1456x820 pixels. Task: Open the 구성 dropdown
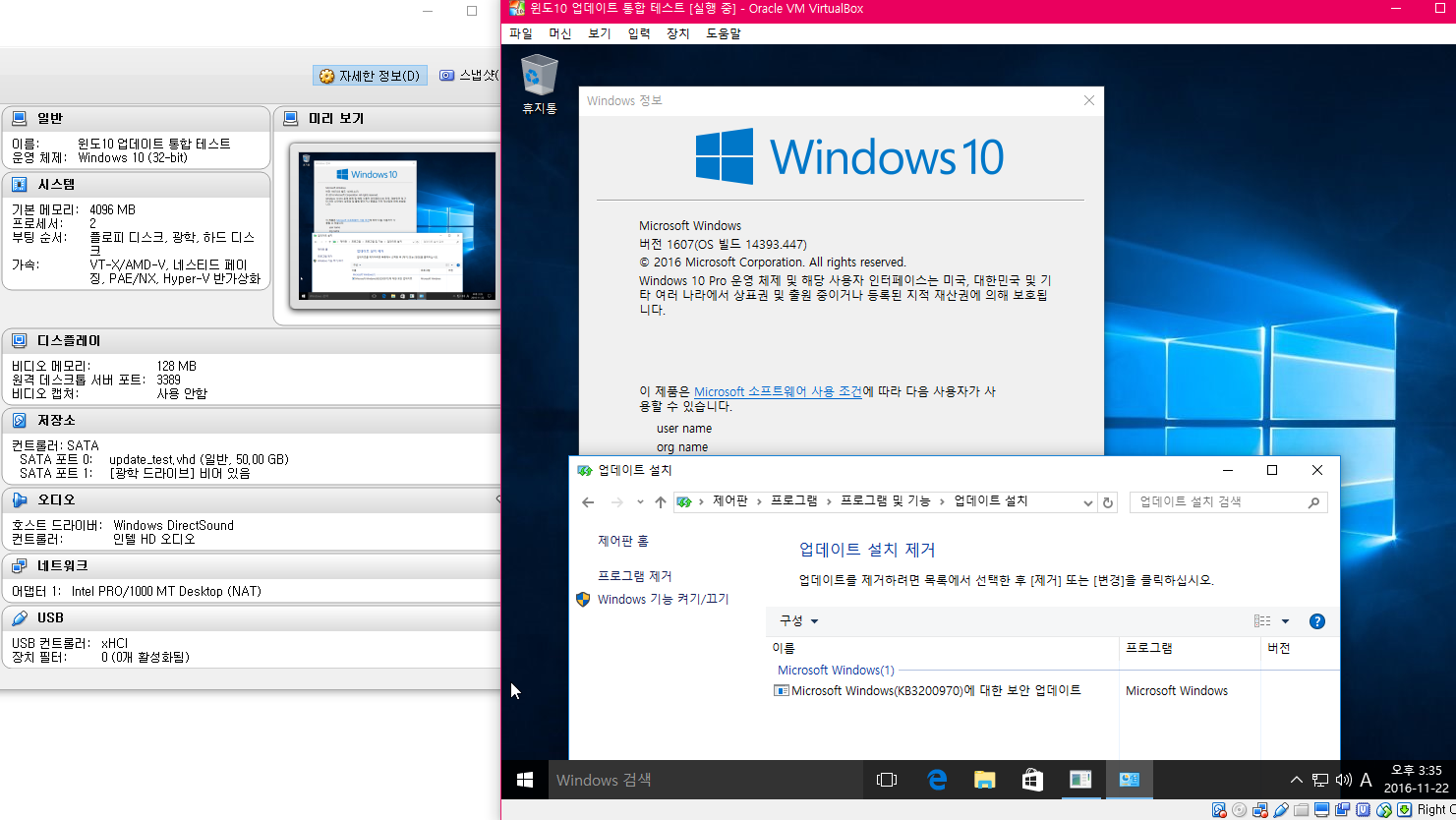coord(798,621)
